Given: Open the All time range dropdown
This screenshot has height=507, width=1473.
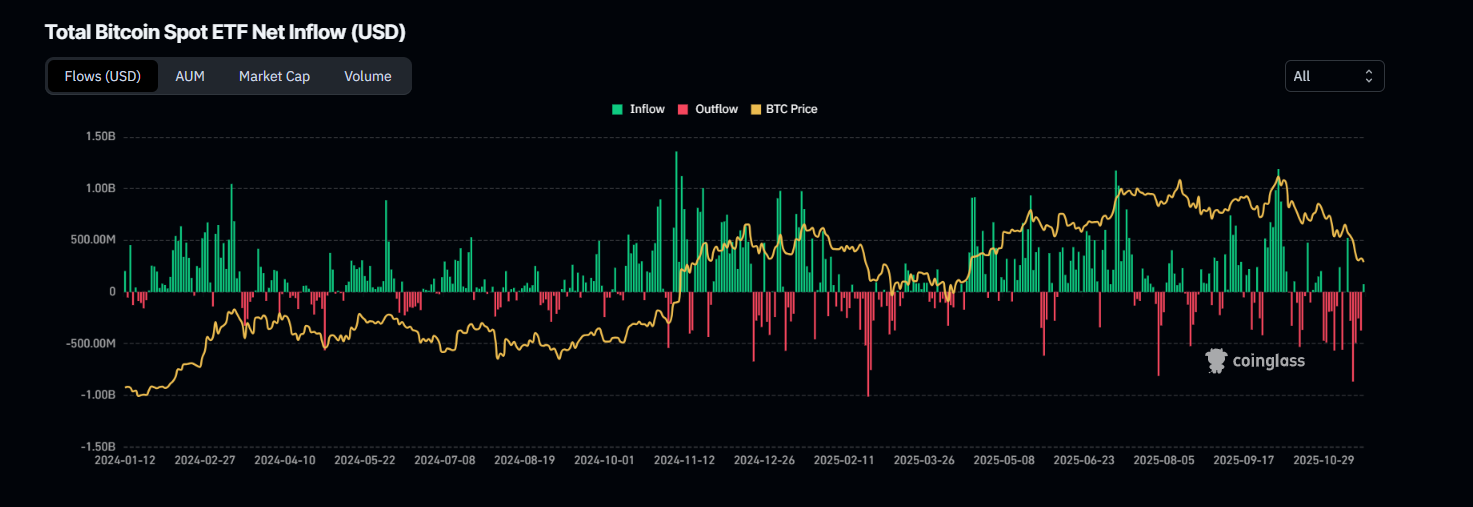Looking at the screenshot, I should (x=1333, y=76).
